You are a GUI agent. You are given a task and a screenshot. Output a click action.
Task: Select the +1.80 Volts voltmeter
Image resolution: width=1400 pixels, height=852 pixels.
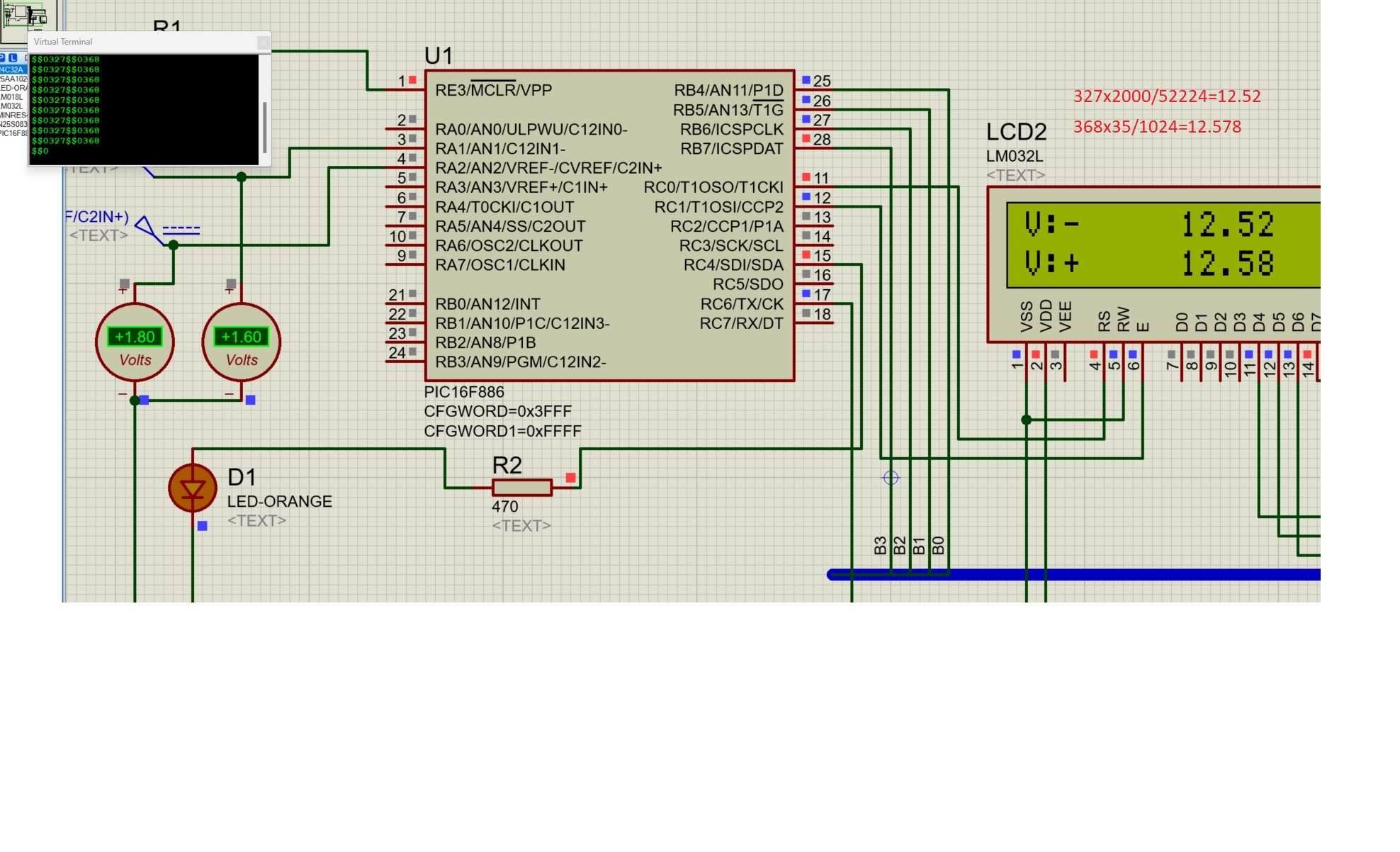pyautogui.click(x=135, y=342)
